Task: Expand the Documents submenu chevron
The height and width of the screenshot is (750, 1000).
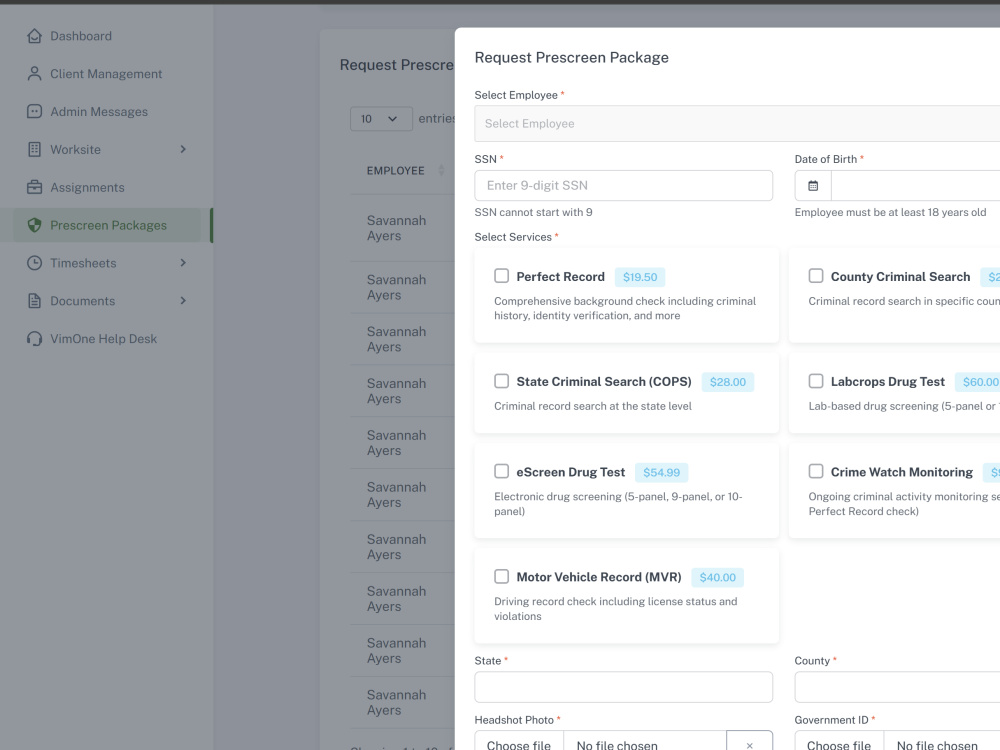Action: [183, 300]
